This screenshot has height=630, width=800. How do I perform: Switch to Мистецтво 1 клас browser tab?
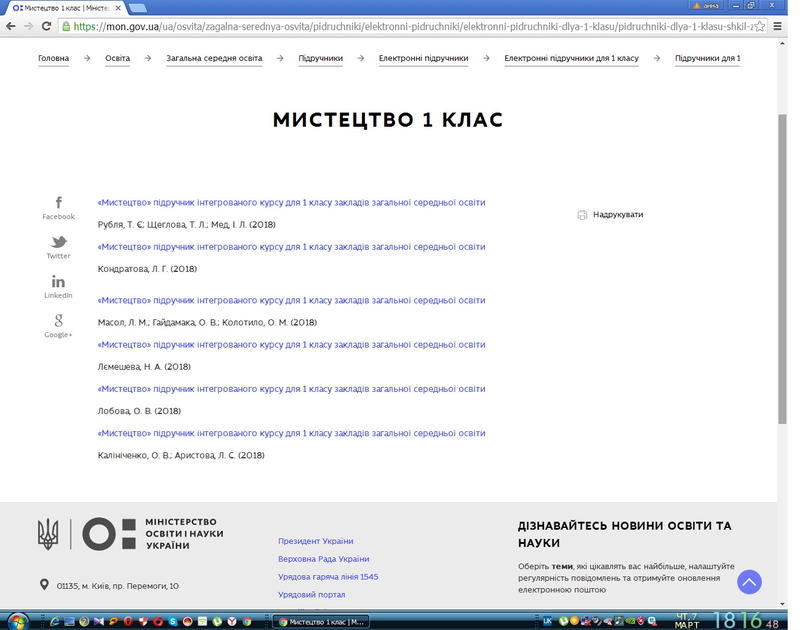click(64, 8)
